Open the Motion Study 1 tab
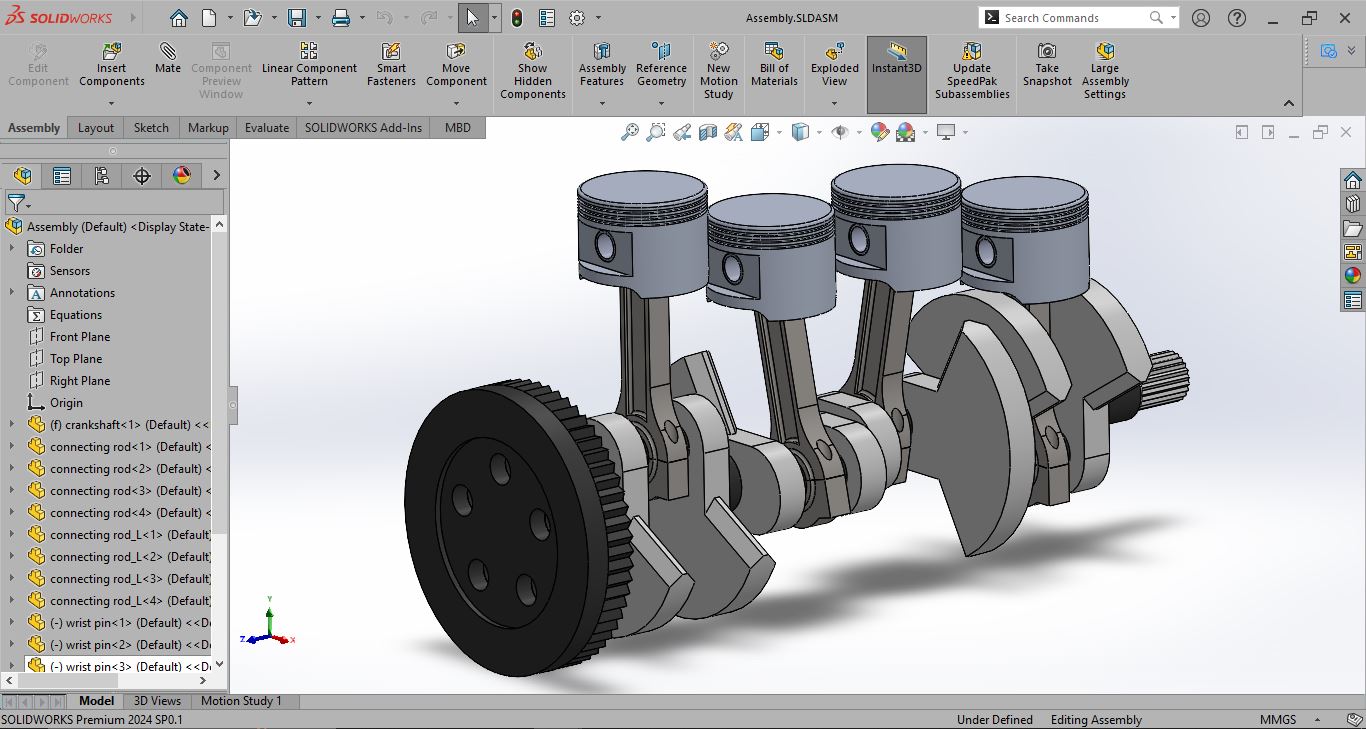Screen dimensions: 1366x729 tap(241, 701)
